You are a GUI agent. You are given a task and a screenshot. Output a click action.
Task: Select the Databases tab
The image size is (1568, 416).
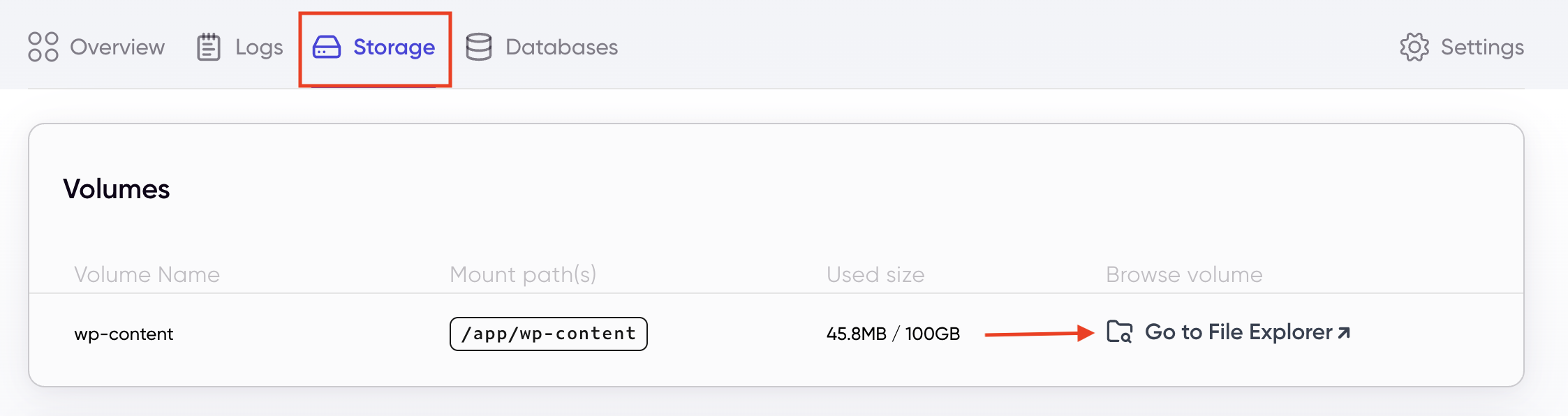(x=561, y=47)
